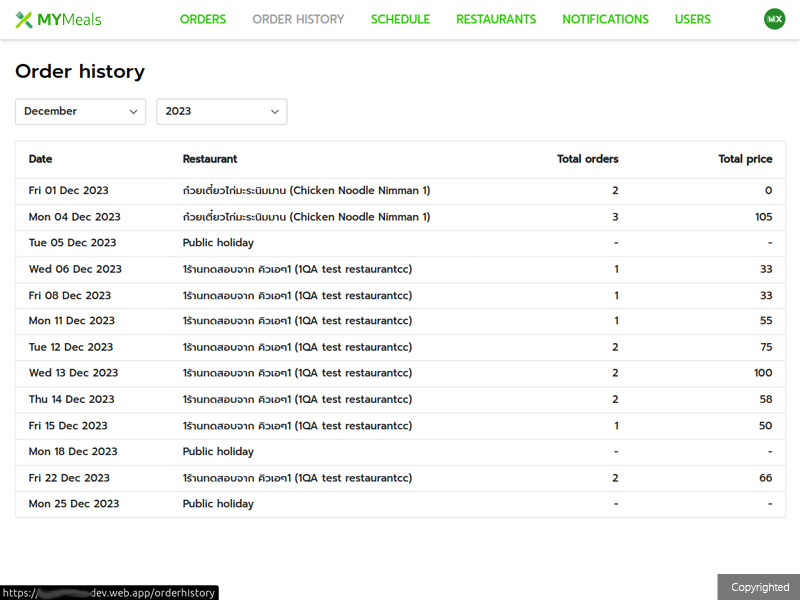The height and width of the screenshot is (600, 800).
Task: Click the Restaurant column header
Action: tap(210, 159)
